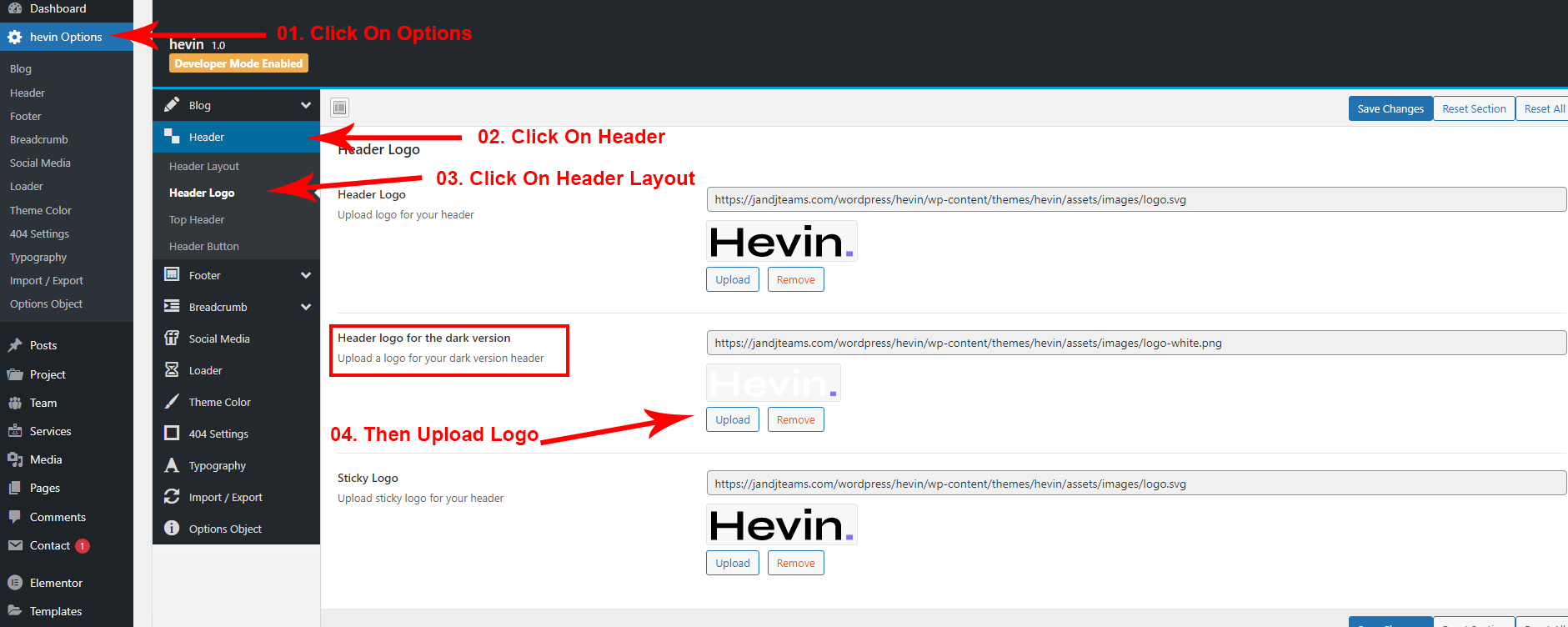
Task: Remove the dark version header logo
Action: 795,419
